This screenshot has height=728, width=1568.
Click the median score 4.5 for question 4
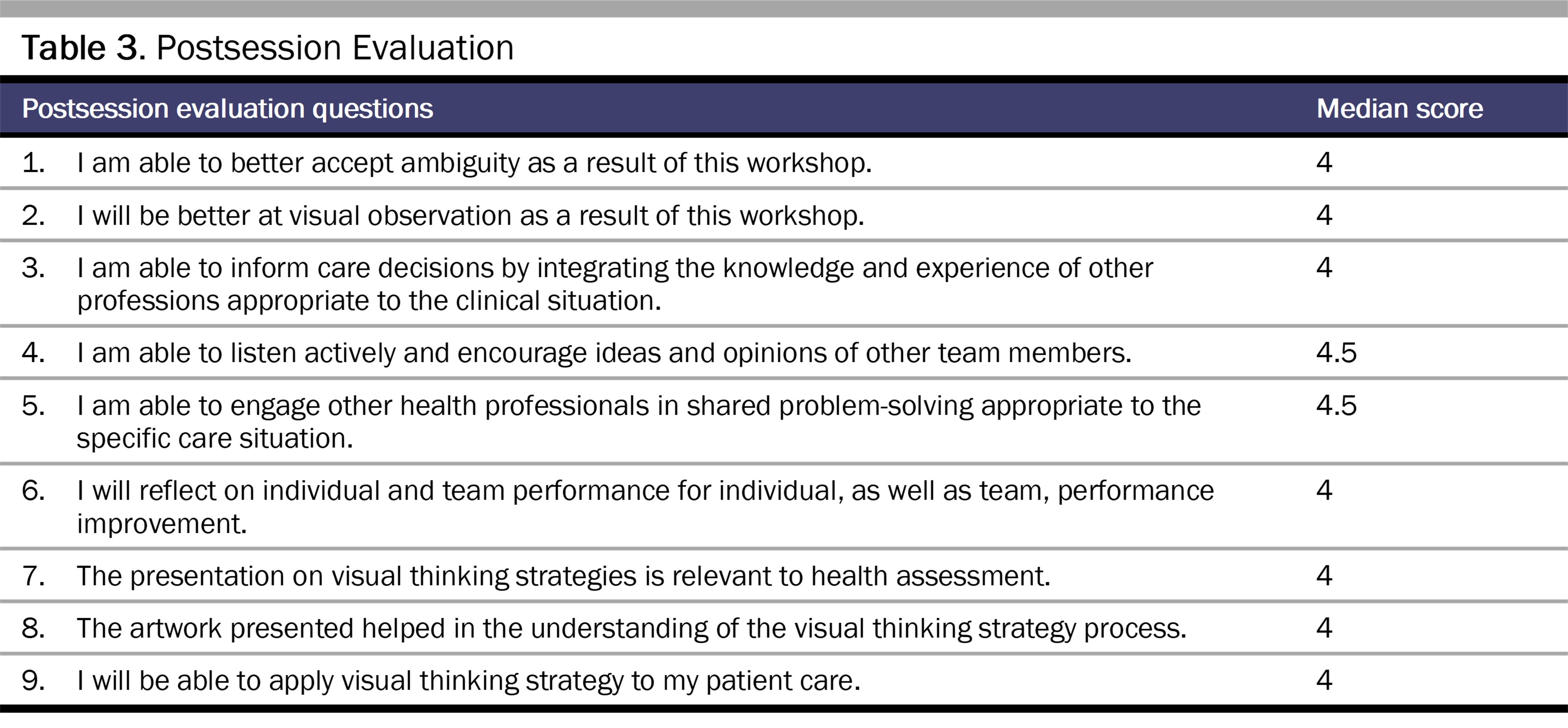tap(1337, 353)
